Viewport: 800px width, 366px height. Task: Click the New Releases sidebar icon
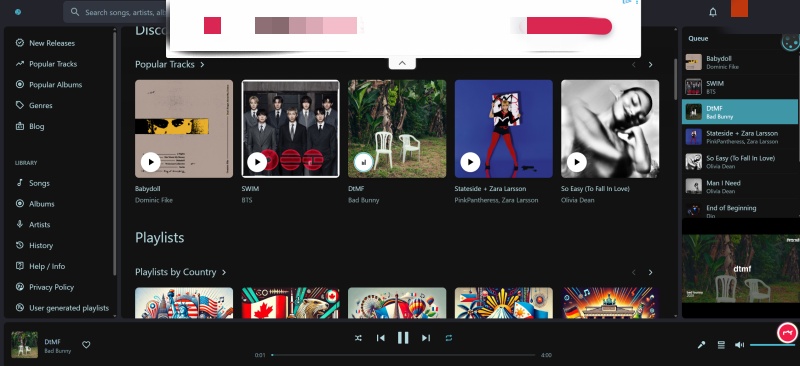click(20, 43)
